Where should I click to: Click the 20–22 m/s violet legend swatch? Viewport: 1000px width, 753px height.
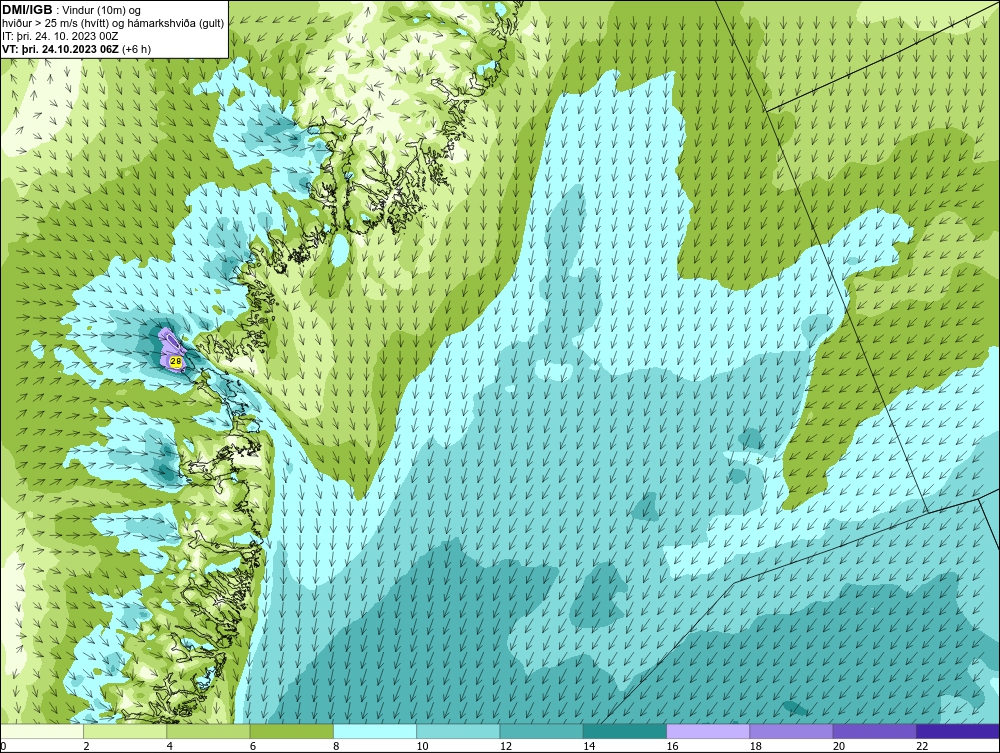click(874, 731)
